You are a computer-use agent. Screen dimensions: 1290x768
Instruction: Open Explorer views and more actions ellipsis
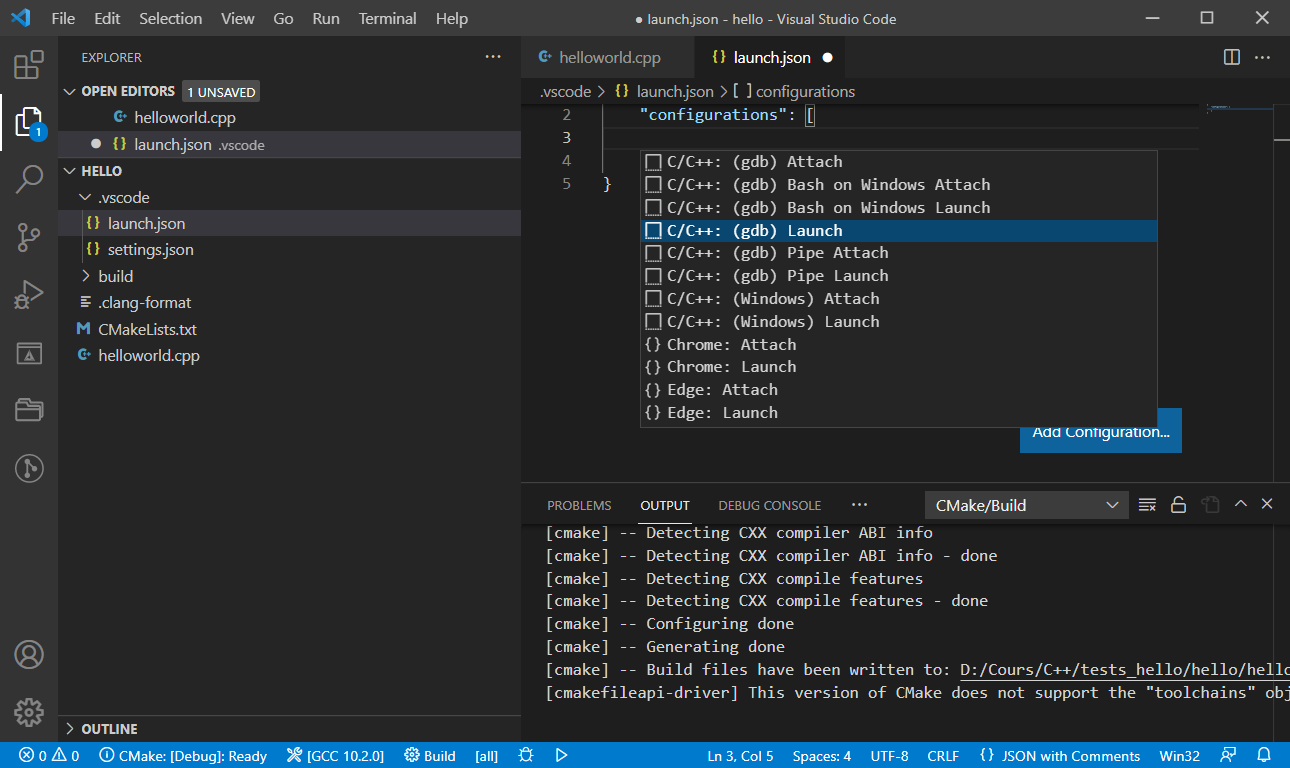click(493, 57)
